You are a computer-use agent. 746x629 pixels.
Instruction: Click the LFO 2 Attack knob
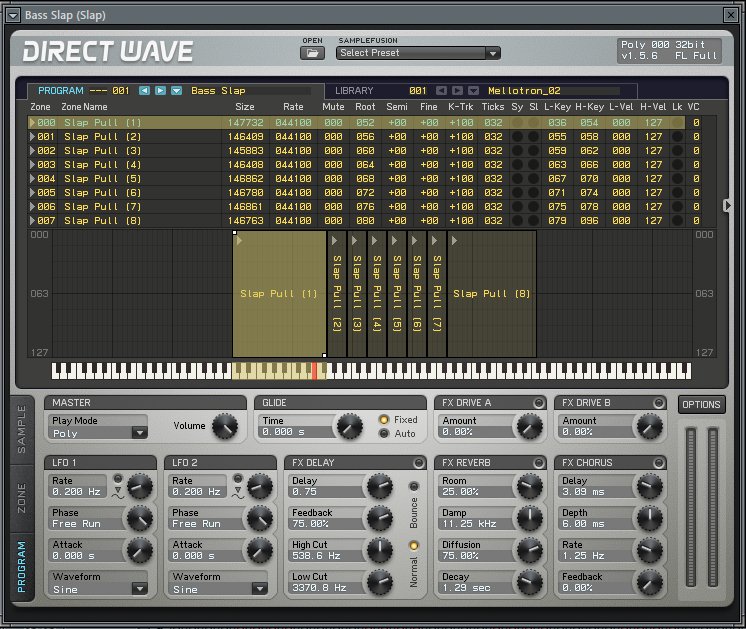coord(260,550)
